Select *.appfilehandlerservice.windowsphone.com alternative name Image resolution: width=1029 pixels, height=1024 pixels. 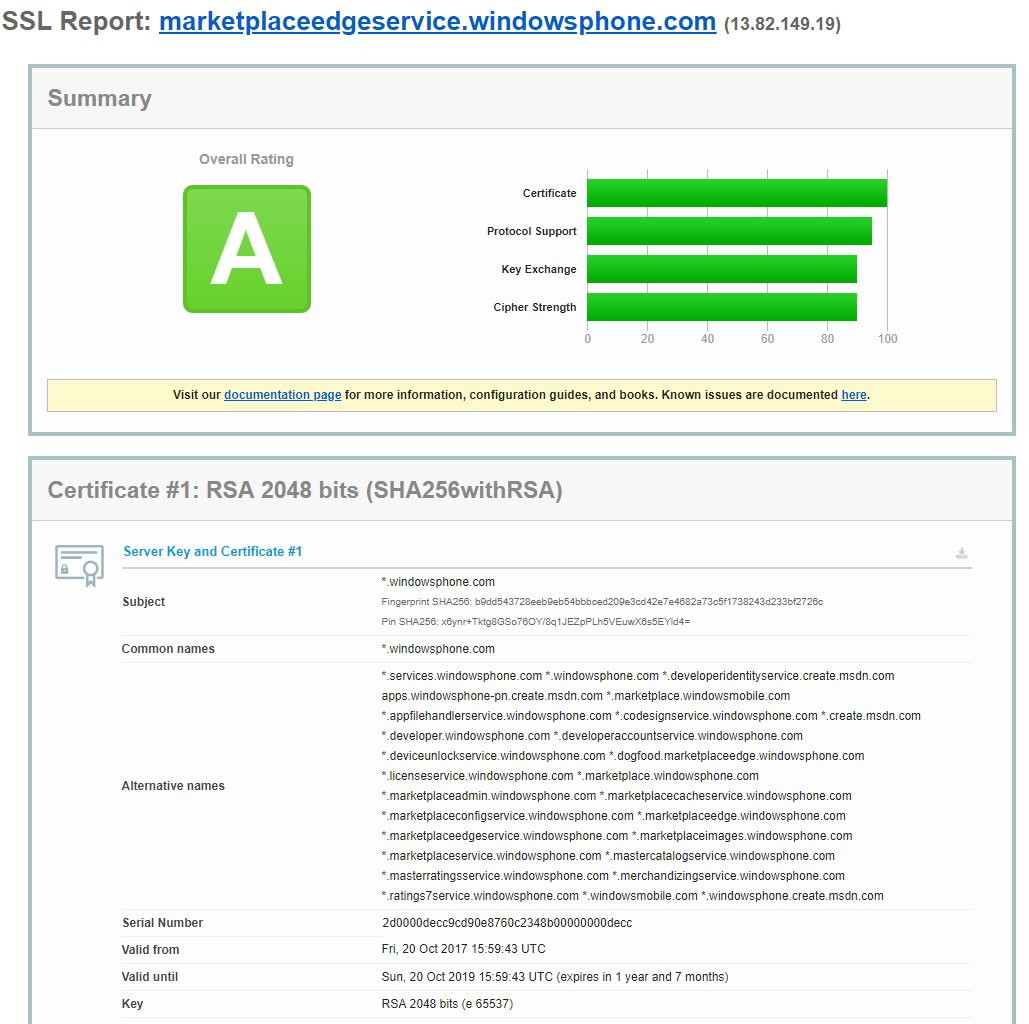[496, 716]
